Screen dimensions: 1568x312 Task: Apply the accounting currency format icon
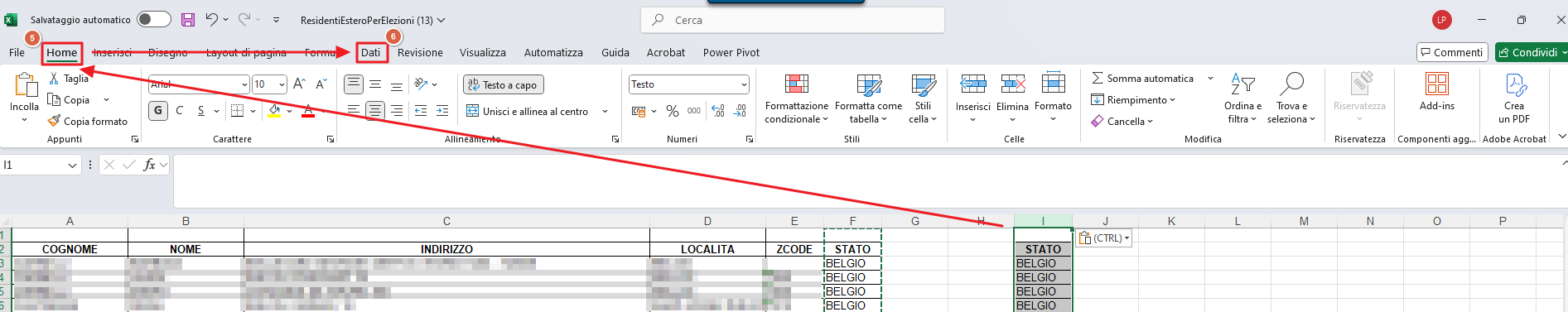click(x=639, y=111)
